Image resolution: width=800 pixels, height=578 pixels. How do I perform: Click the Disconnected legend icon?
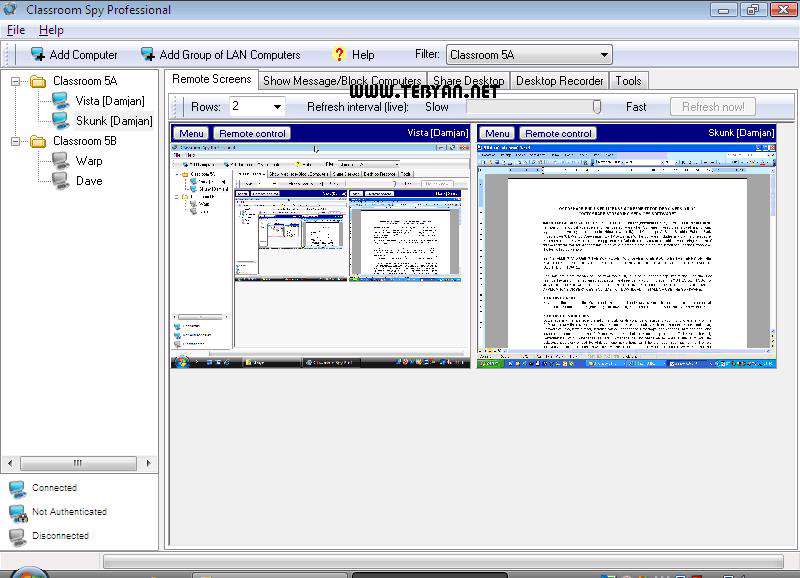pyautogui.click(x=16, y=535)
